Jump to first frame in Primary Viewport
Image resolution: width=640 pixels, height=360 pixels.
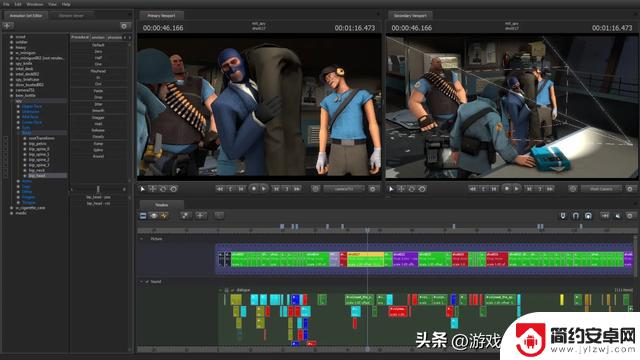click(x=220, y=189)
